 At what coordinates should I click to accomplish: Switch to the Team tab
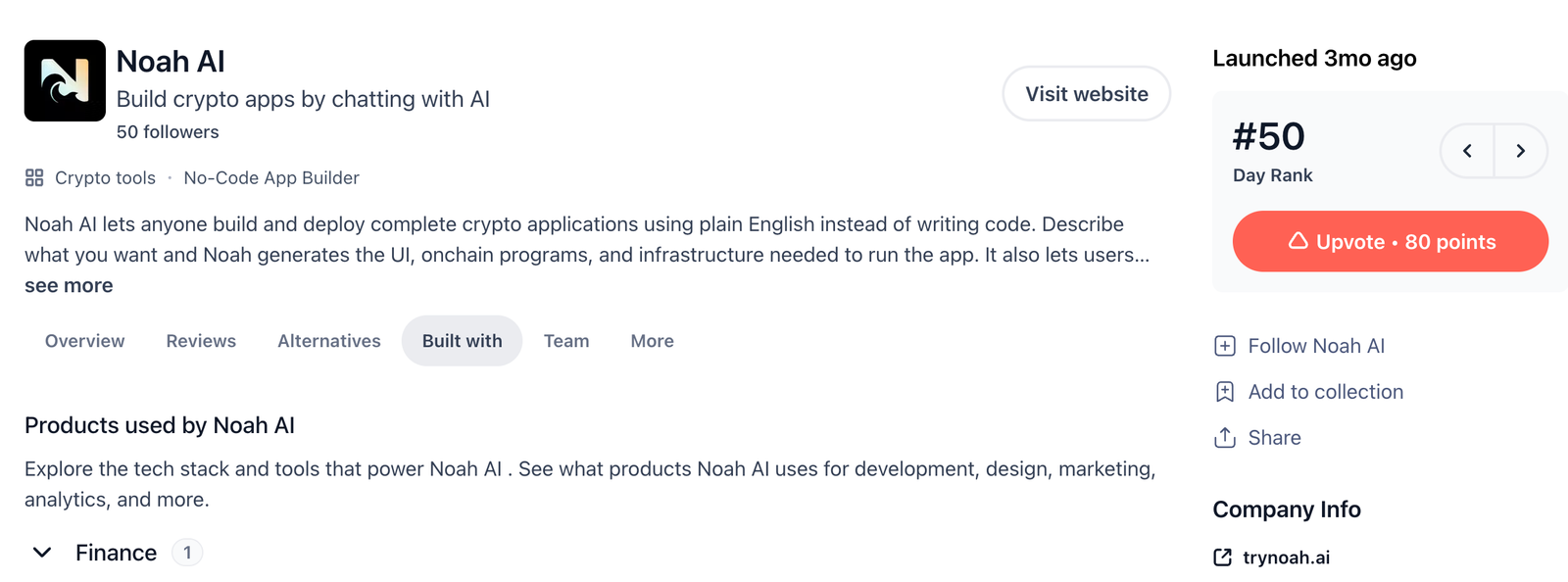(566, 341)
